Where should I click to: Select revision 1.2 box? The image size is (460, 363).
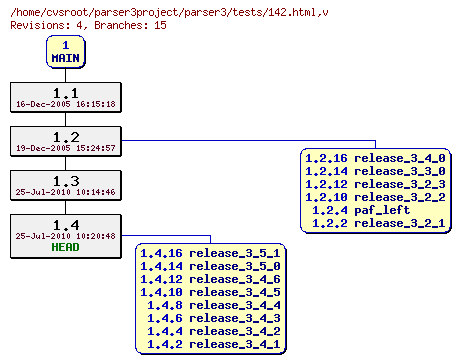[66, 141]
